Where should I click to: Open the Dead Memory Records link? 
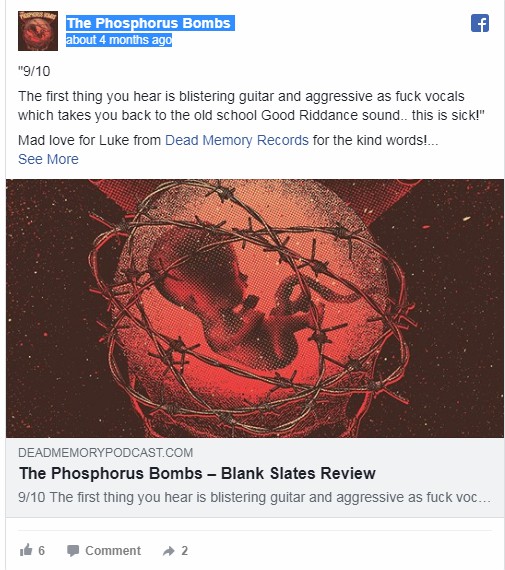click(x=237, y=140)
